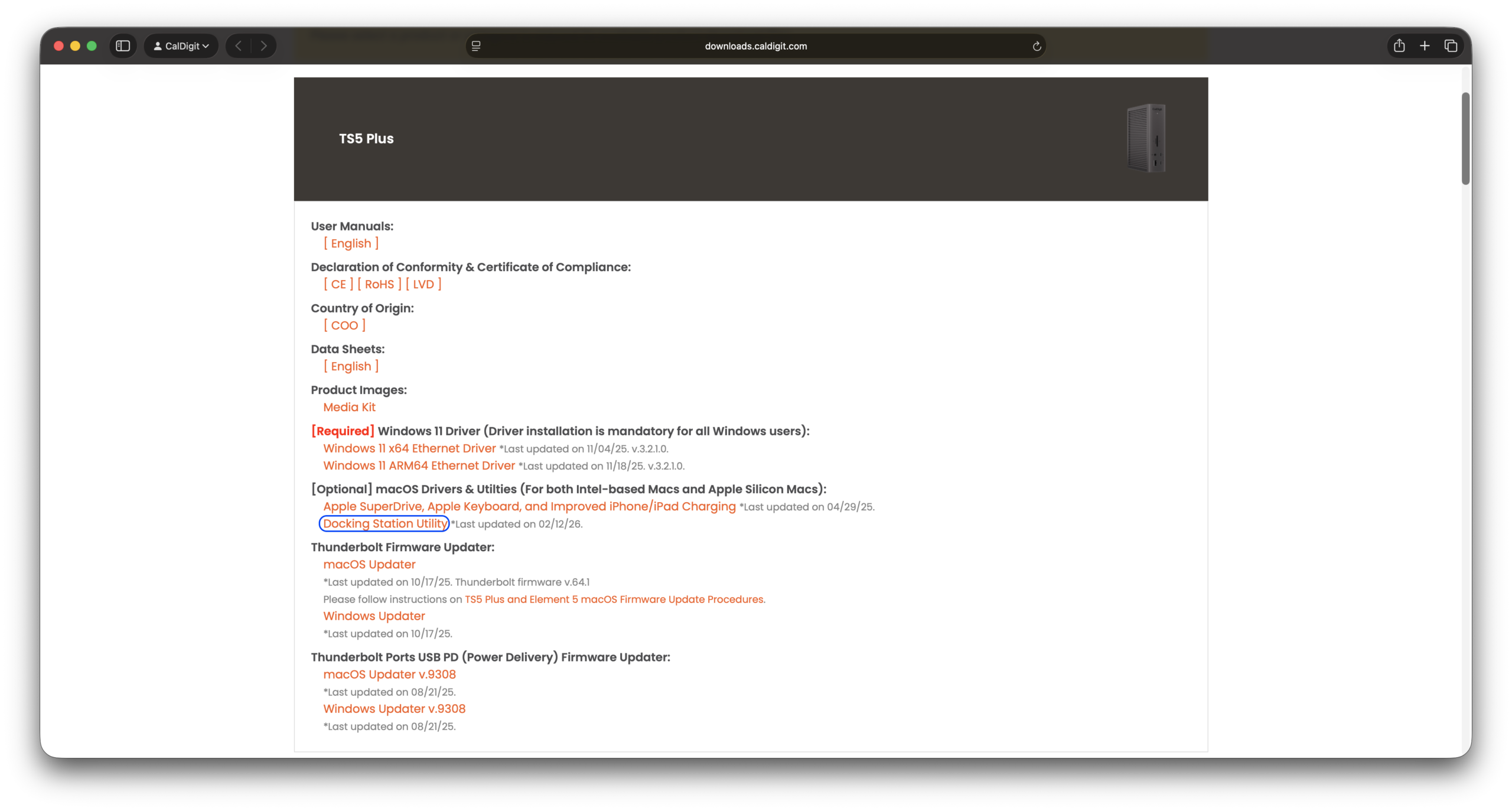This screenshot has width=1512, height=811.
Task: Show the tab overview
Action: pos(1451,46)
